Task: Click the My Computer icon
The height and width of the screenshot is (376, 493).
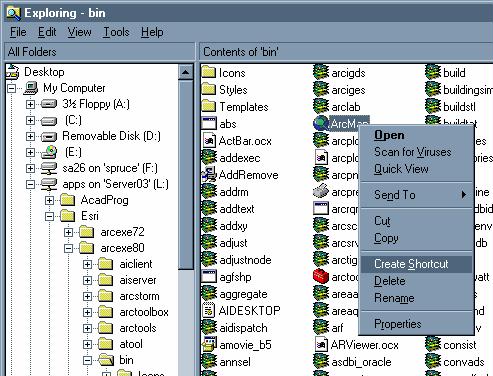Action: point(31,88)
